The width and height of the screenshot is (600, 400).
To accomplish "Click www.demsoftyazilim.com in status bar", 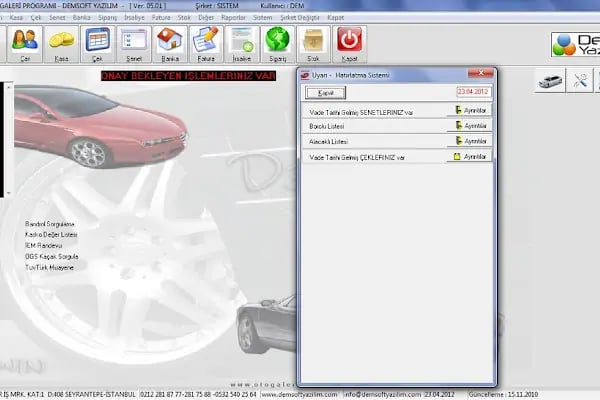I will click(300, 394).
